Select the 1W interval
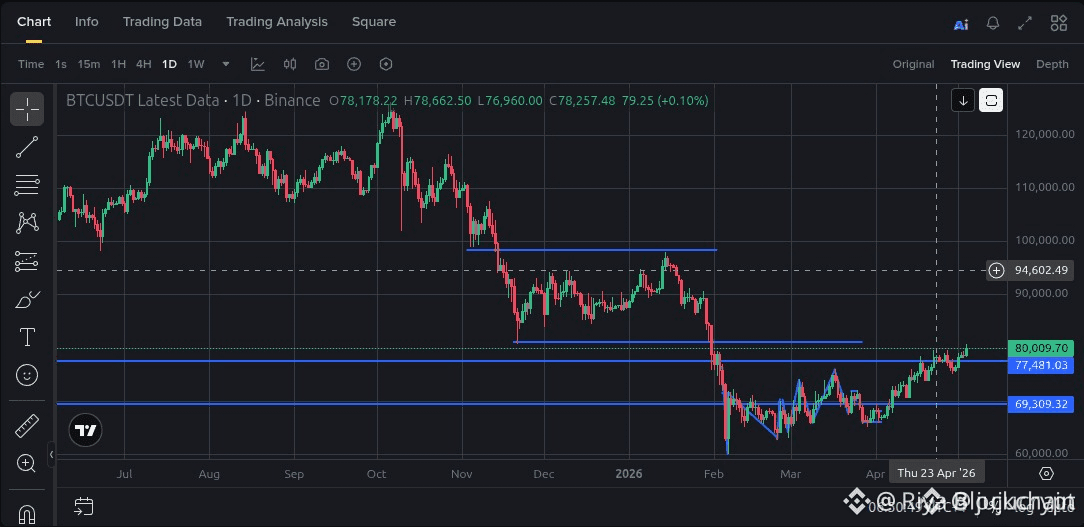Image resolution: width=1084 pixels, height=527 pixels. click(196, 64)
